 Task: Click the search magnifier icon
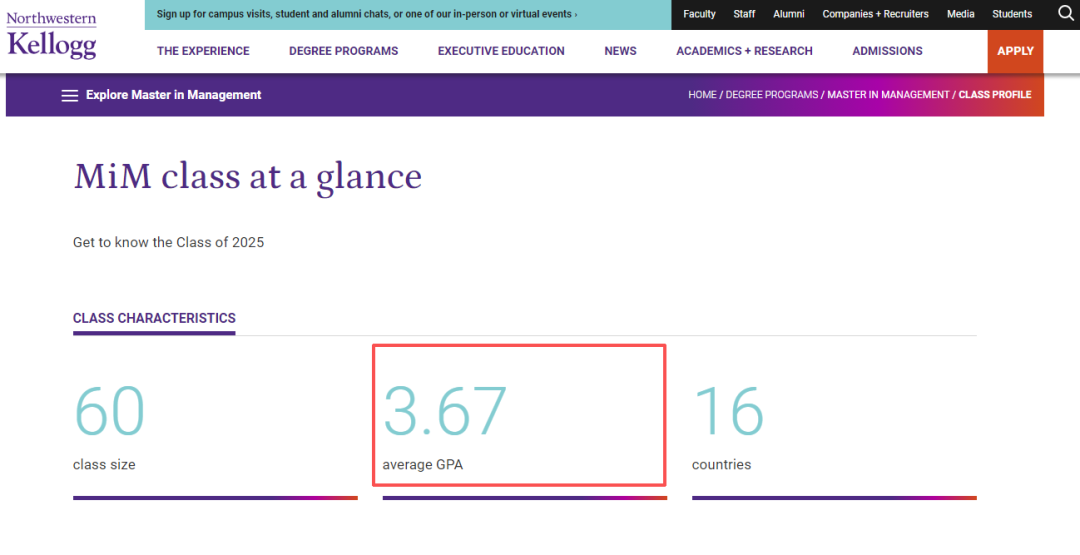pyautogui.click(x=1065, y=13)
